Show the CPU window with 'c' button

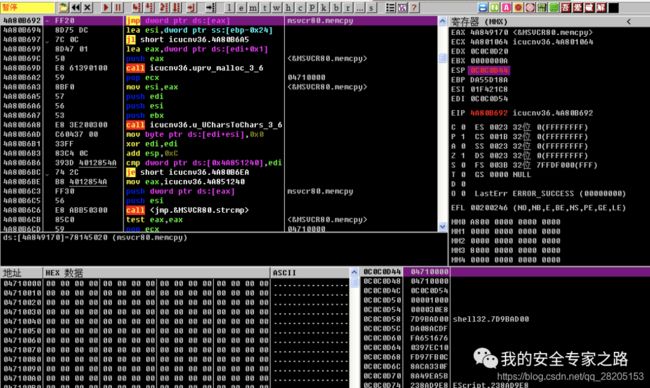pyautogui.click(x=300, y=7)
